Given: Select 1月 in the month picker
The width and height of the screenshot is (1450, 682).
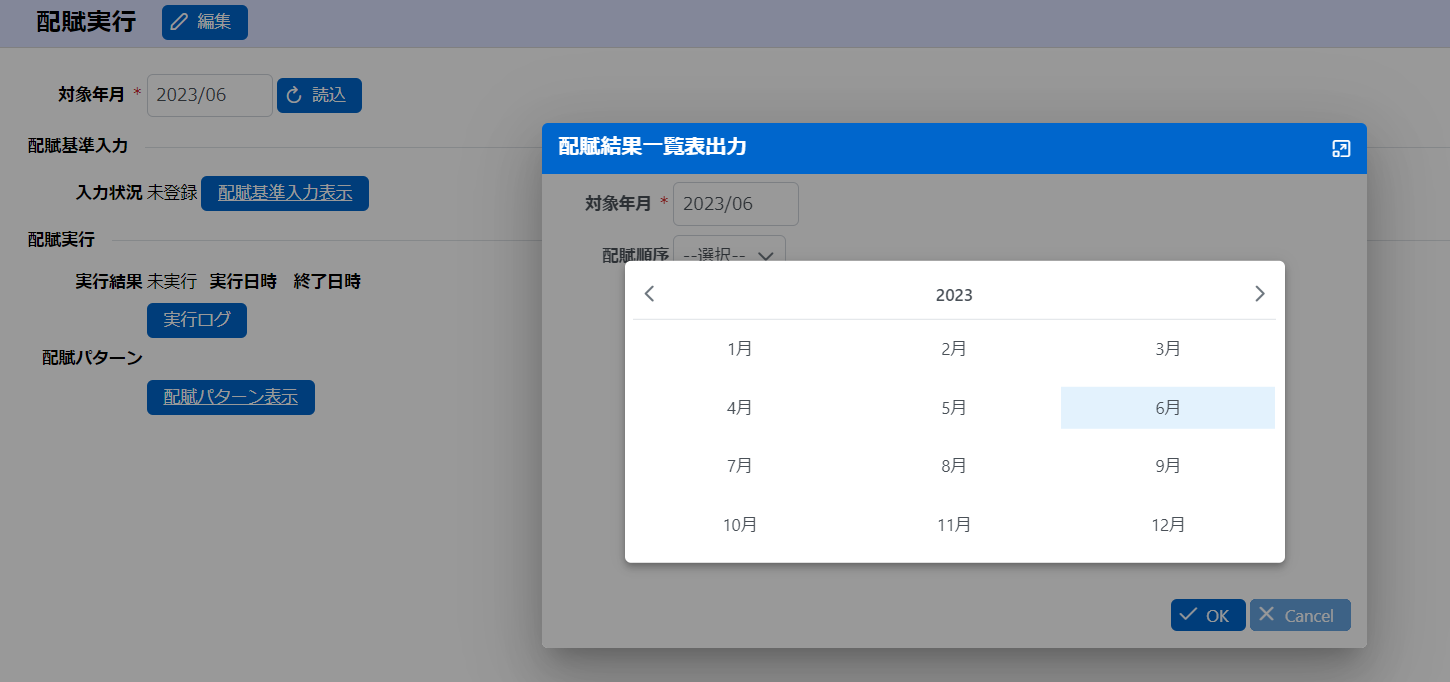Looking at the screenshot, I should pos(740,349).
